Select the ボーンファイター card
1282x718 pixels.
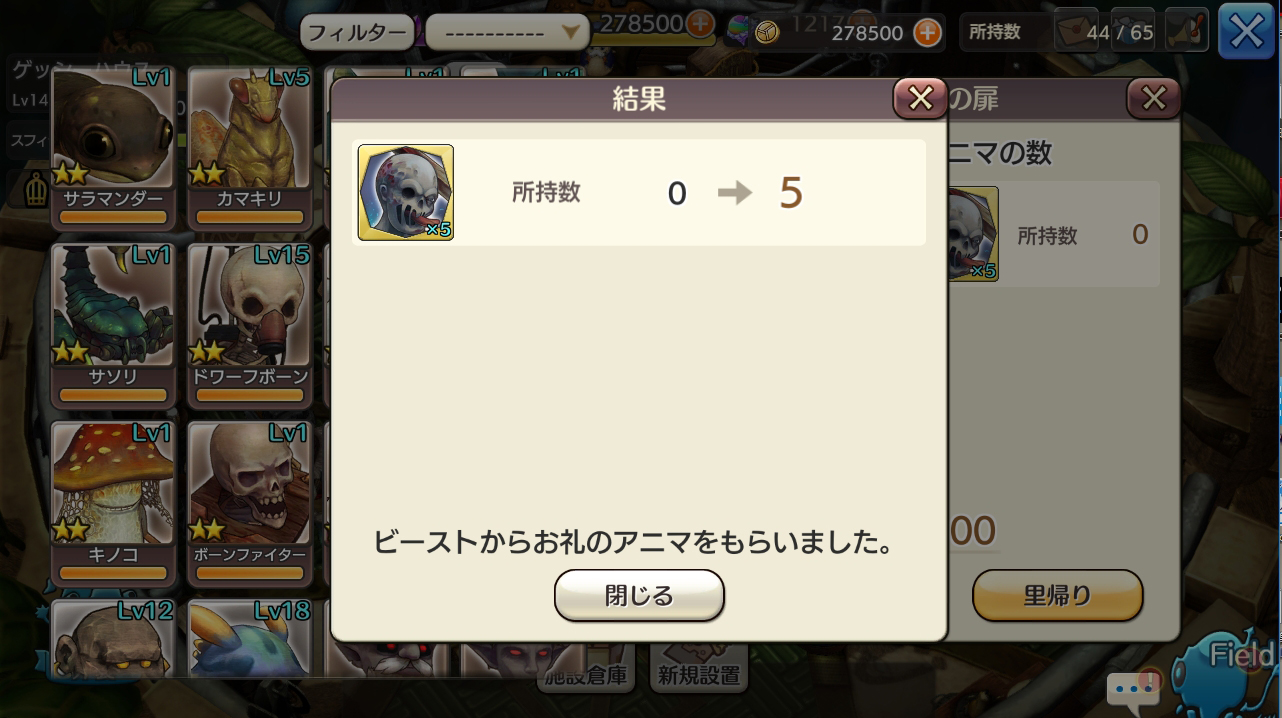tap(250, 503)
